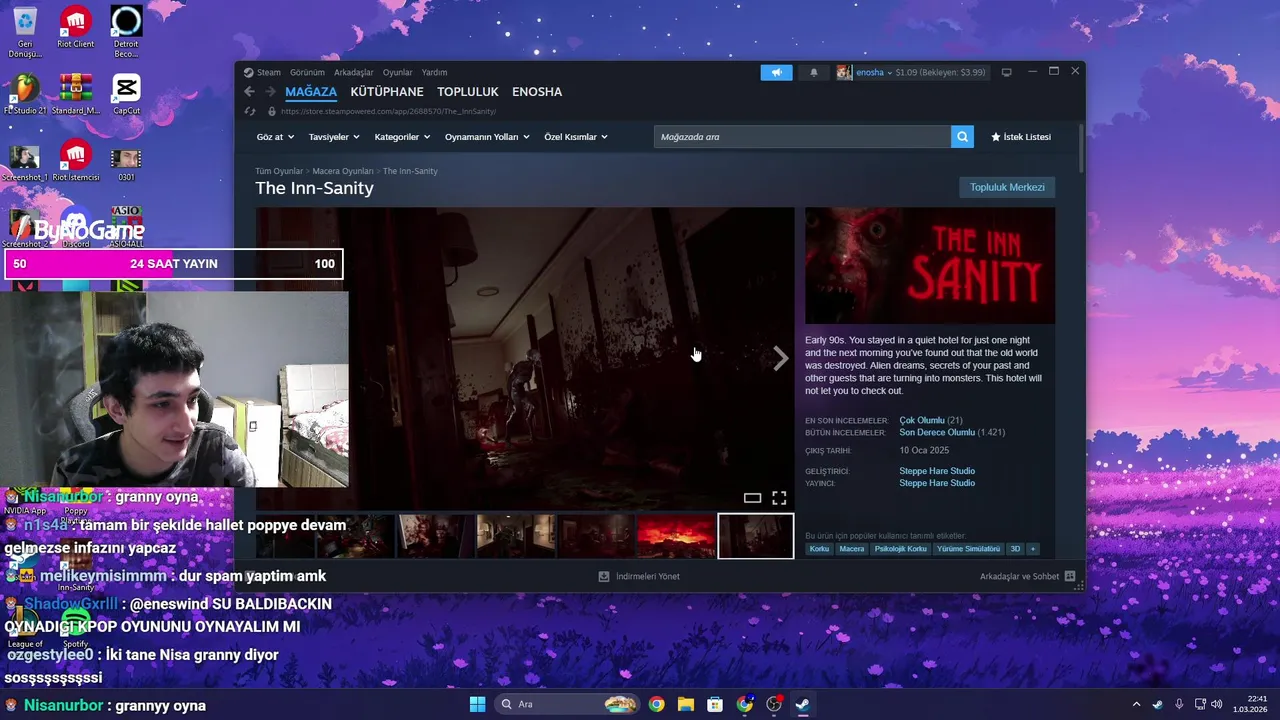
Task: Open CapCut desktop shortcut
Action: pos(126,94)
